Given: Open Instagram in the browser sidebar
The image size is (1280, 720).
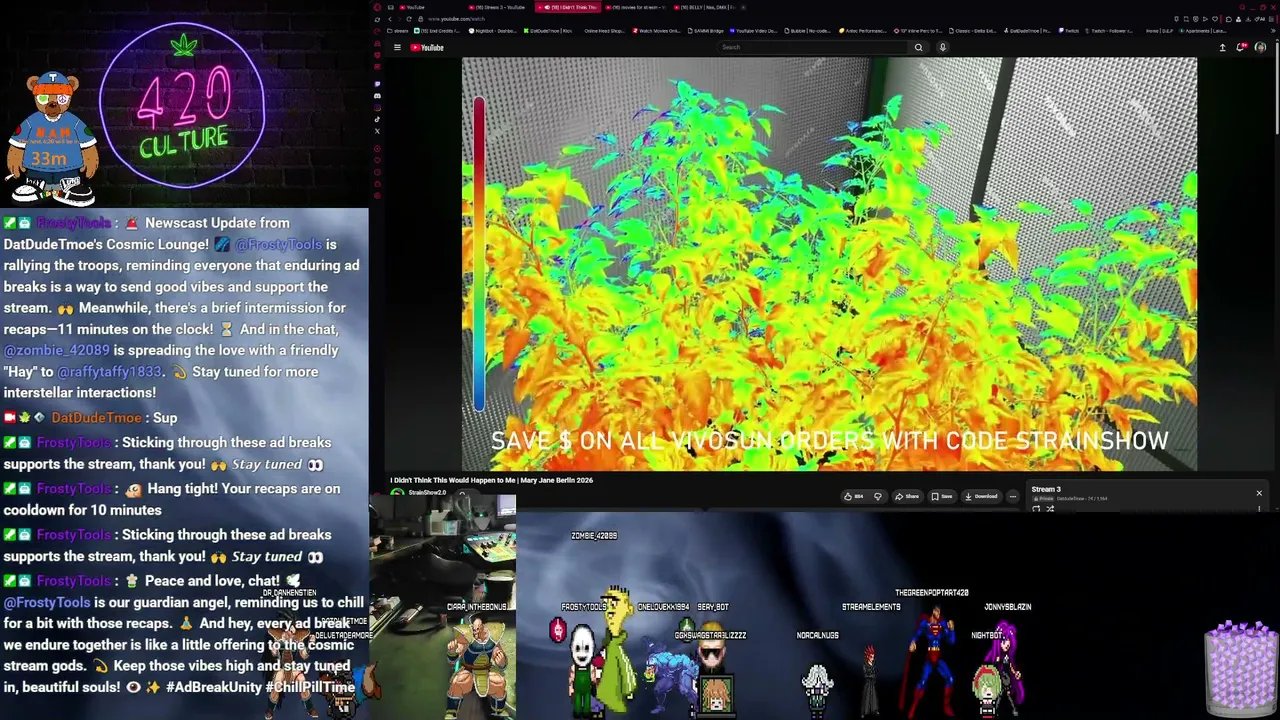Looking at the screenshot, I should pos(377,108).
